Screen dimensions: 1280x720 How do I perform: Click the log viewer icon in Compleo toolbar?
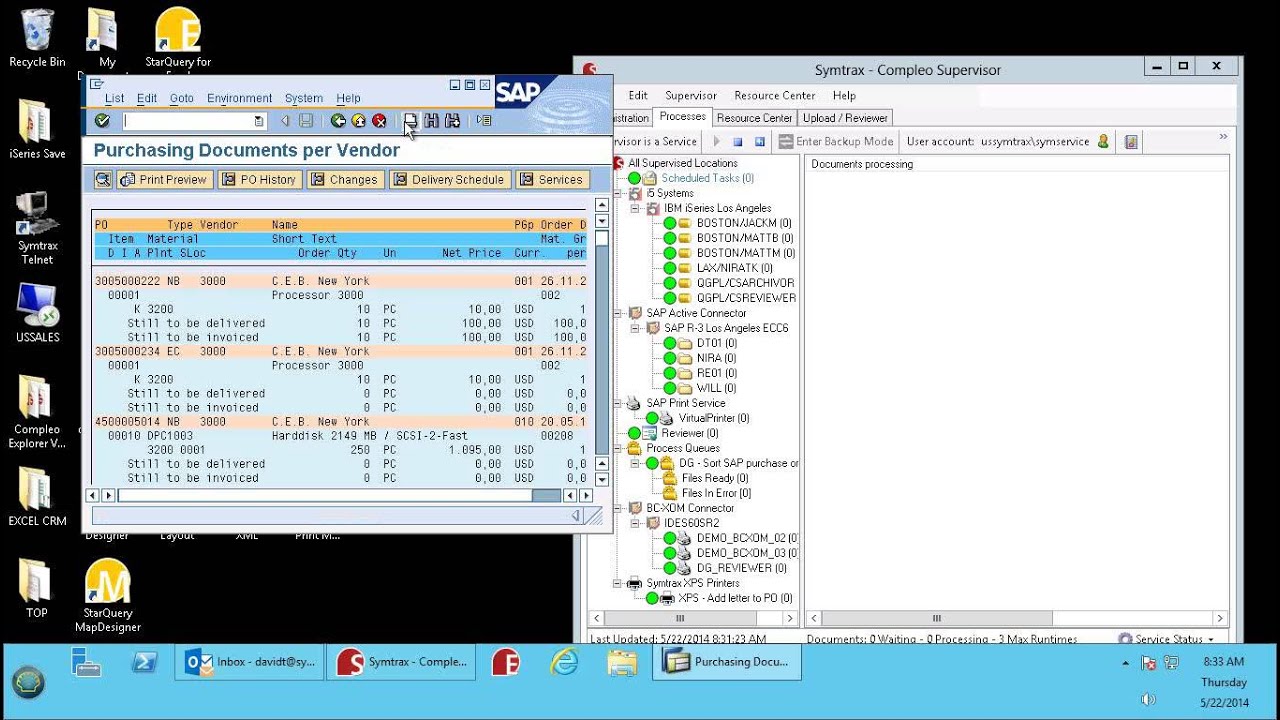(x=1131, y=142)
